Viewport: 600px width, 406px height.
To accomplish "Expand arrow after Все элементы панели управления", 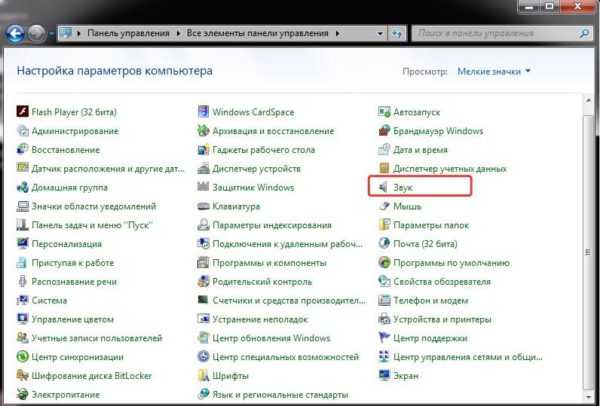I will [x=338, y=34].
